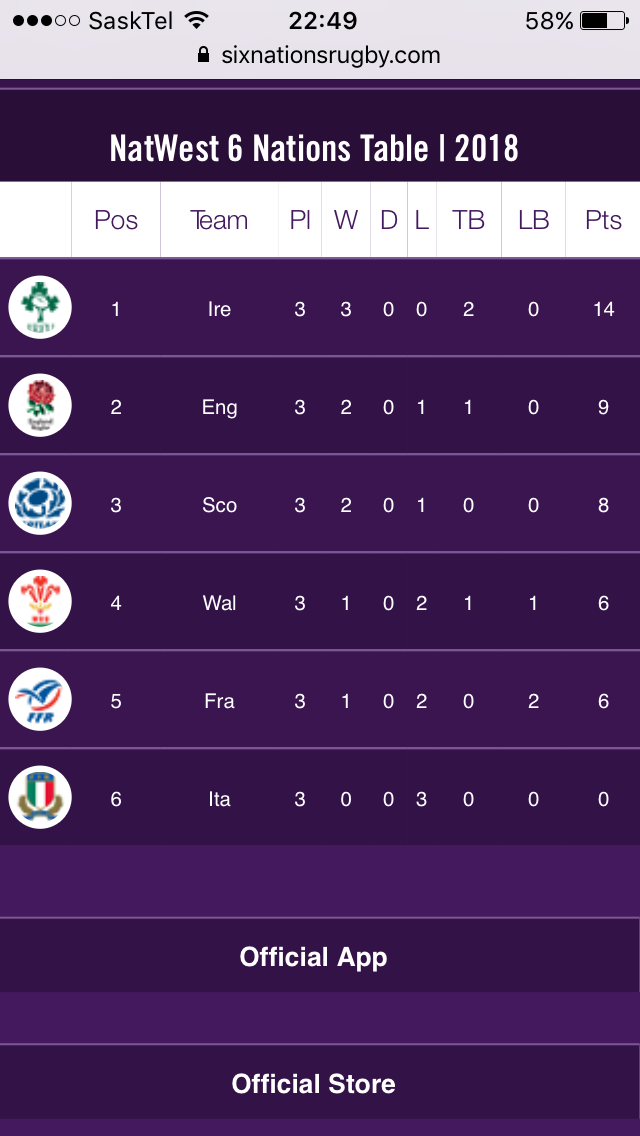Tap the padlock icon in address bar
Screen dimensions: 640x1136
pyautogui.click(x=205, y=55)
